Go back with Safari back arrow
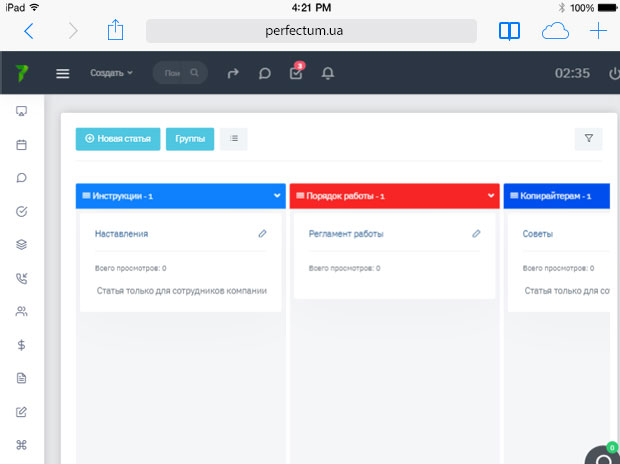 pyautogui.click(x=28, y=31)
